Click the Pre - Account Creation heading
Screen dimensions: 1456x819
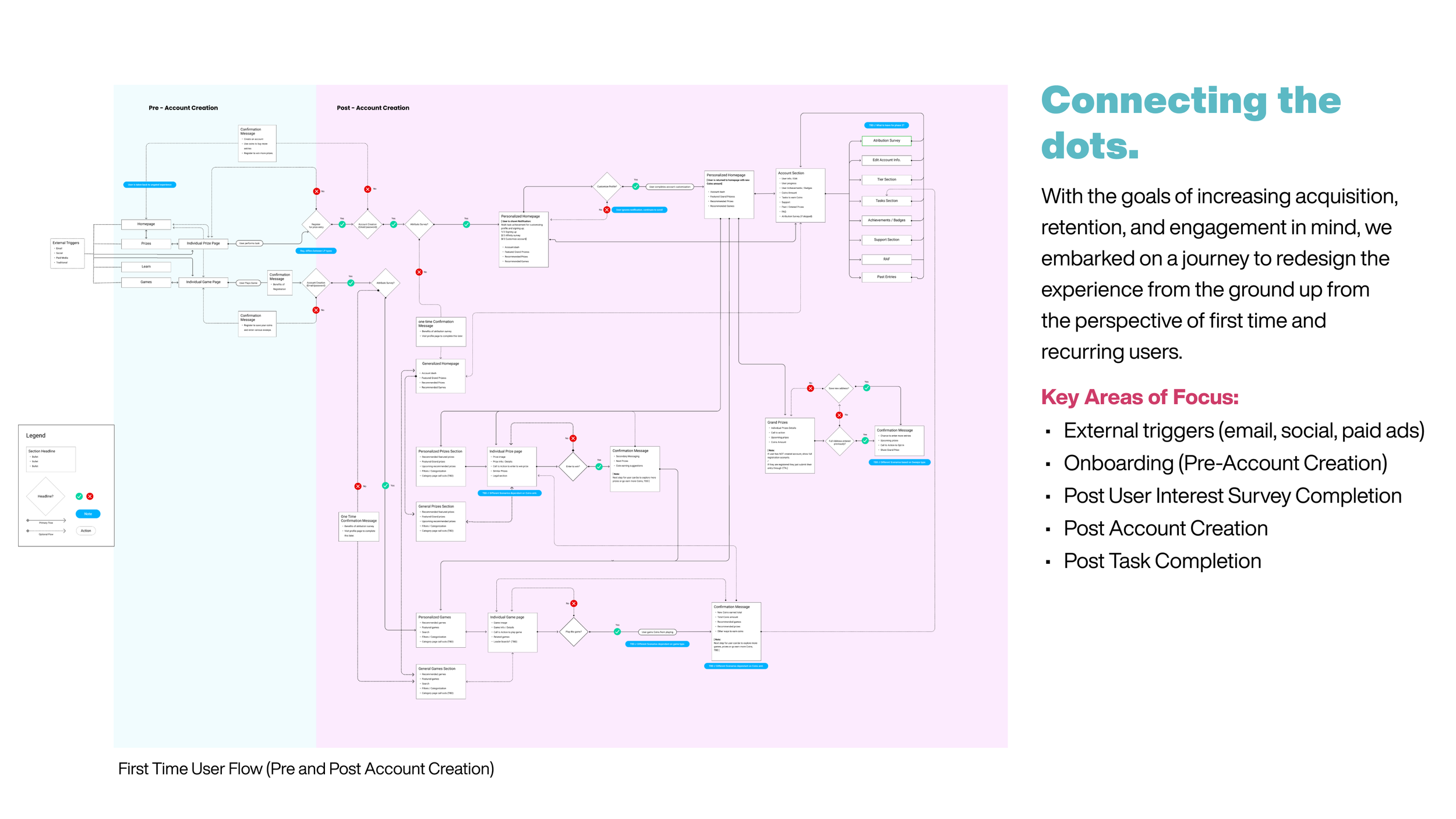point(183,108)
